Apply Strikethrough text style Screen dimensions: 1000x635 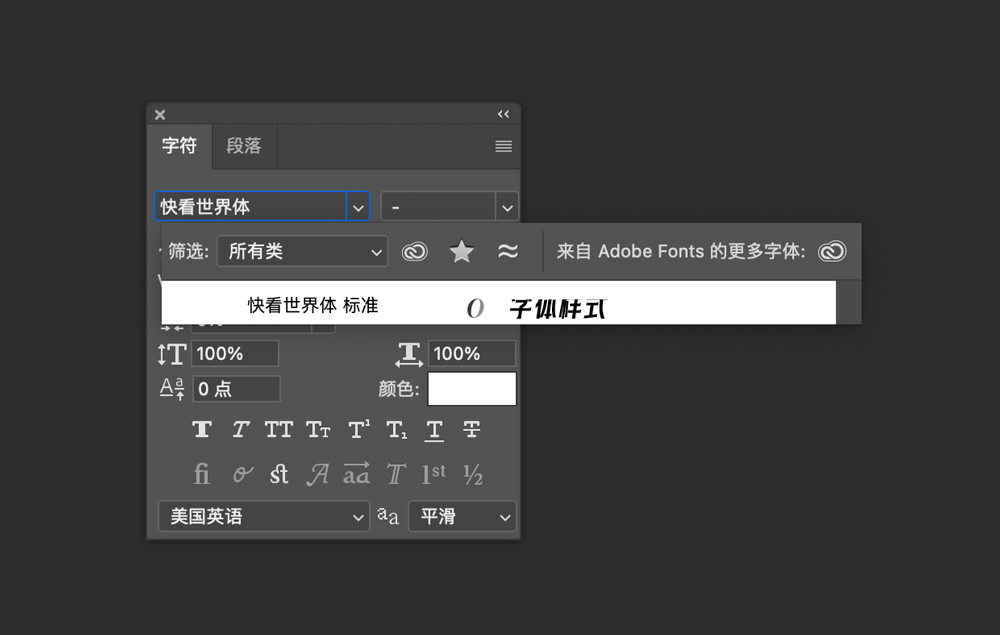point(472,430)
